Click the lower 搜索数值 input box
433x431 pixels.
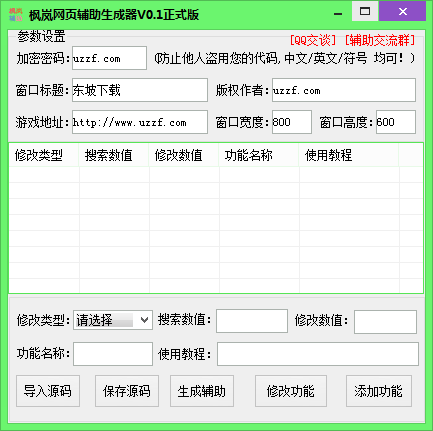coord(252,321)
